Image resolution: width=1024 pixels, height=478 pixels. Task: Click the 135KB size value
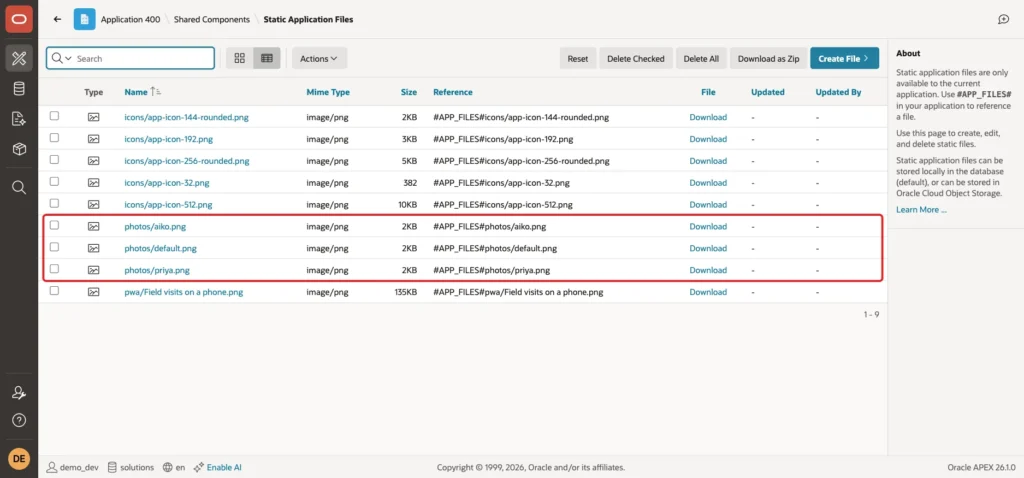[406, 292]
